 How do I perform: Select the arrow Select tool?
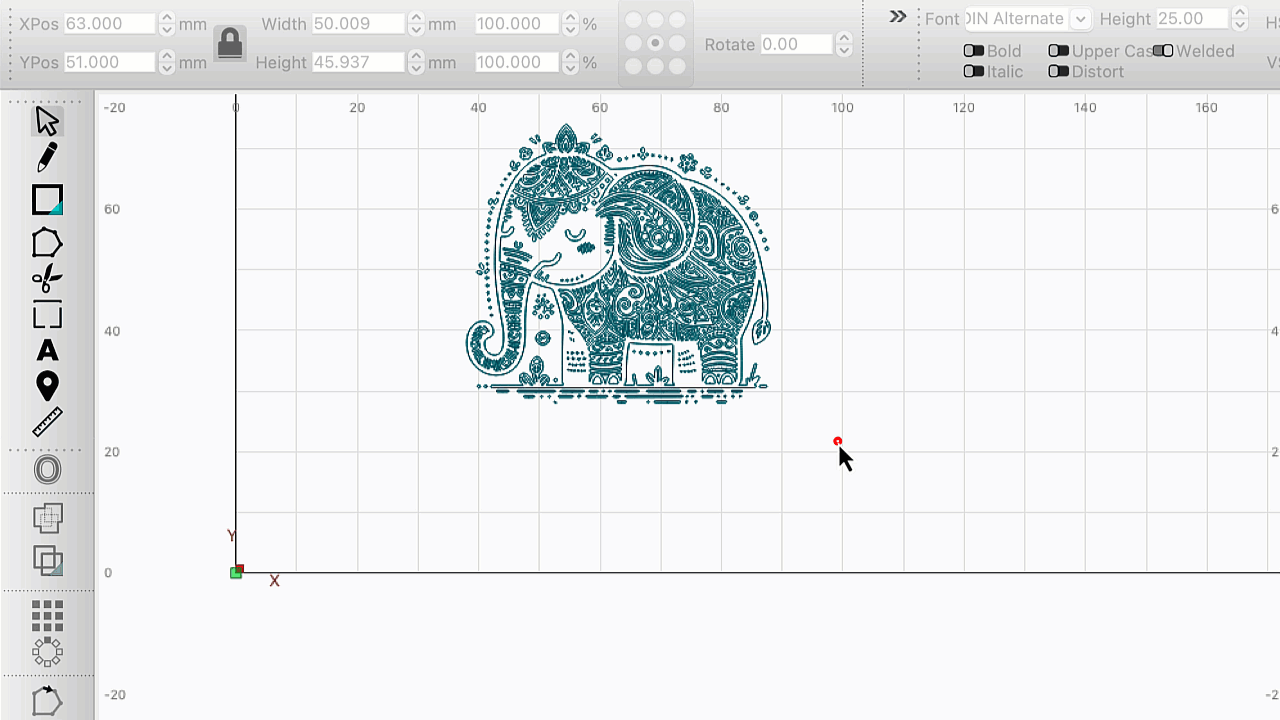pyautogui.click(x=47, y=121)
